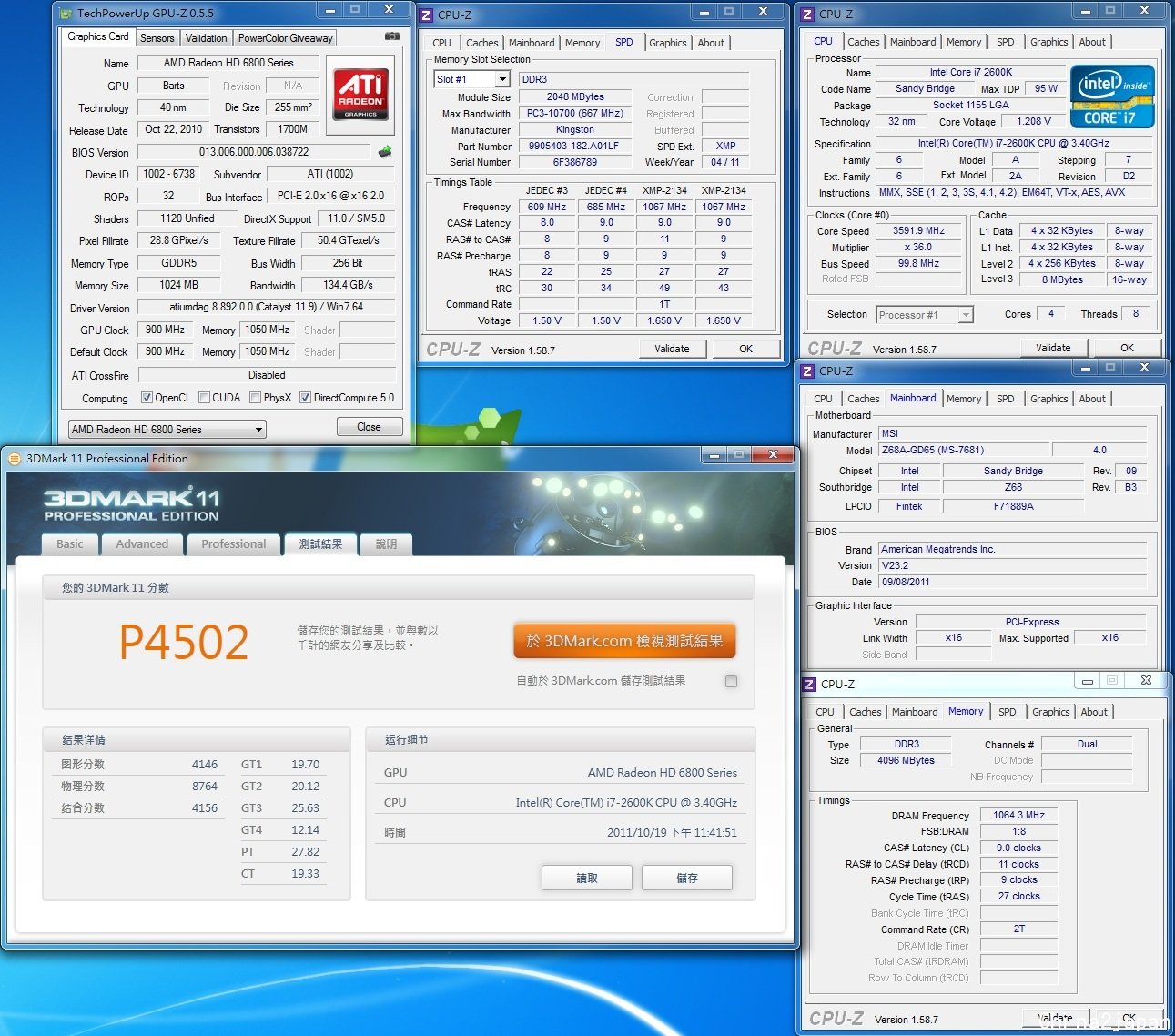Screen dimensions: 1175x1036
Task: Click the orange view results on 3DMark.com button
Action: point(624,641)
